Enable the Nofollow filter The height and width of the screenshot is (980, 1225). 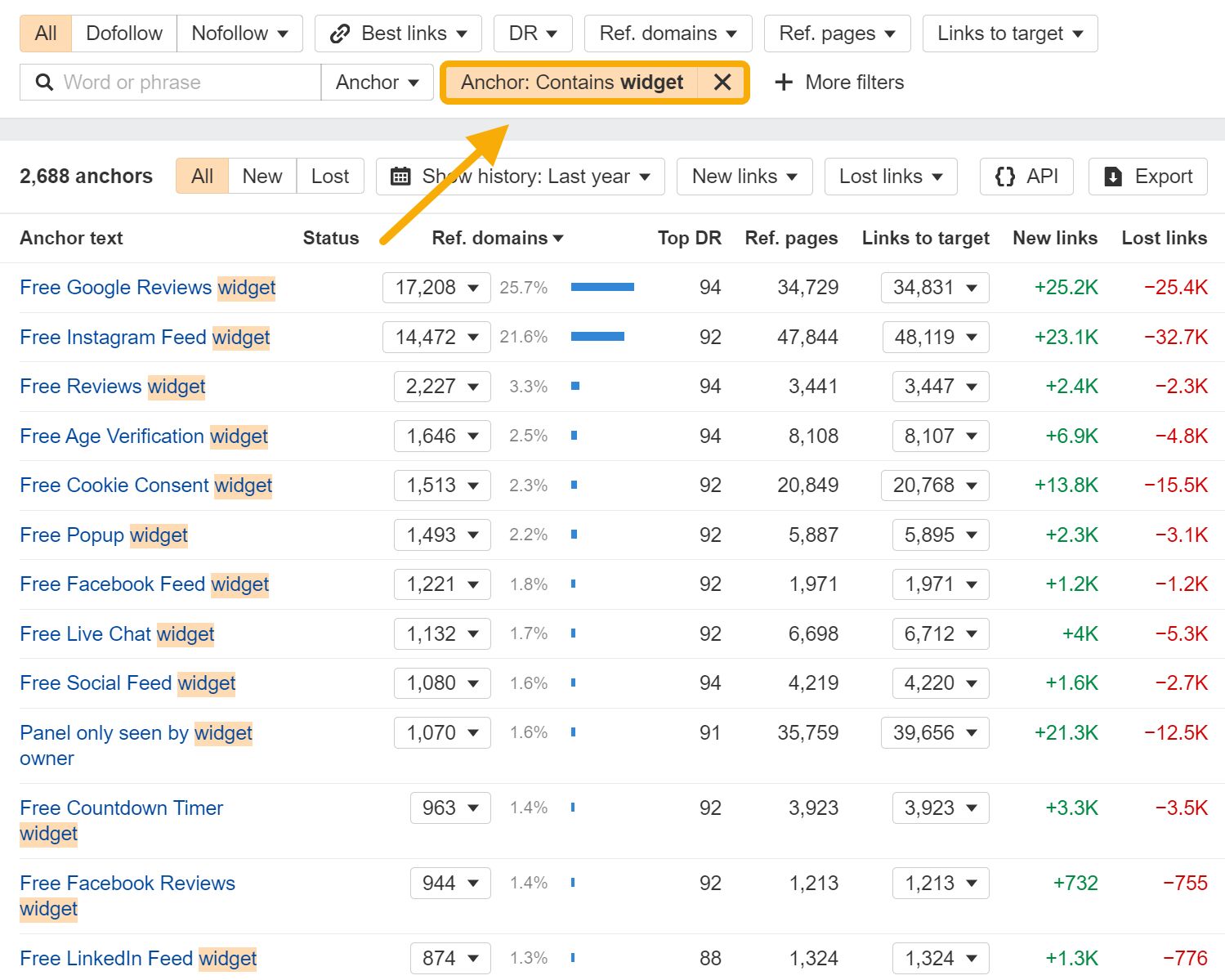[230, 34]
